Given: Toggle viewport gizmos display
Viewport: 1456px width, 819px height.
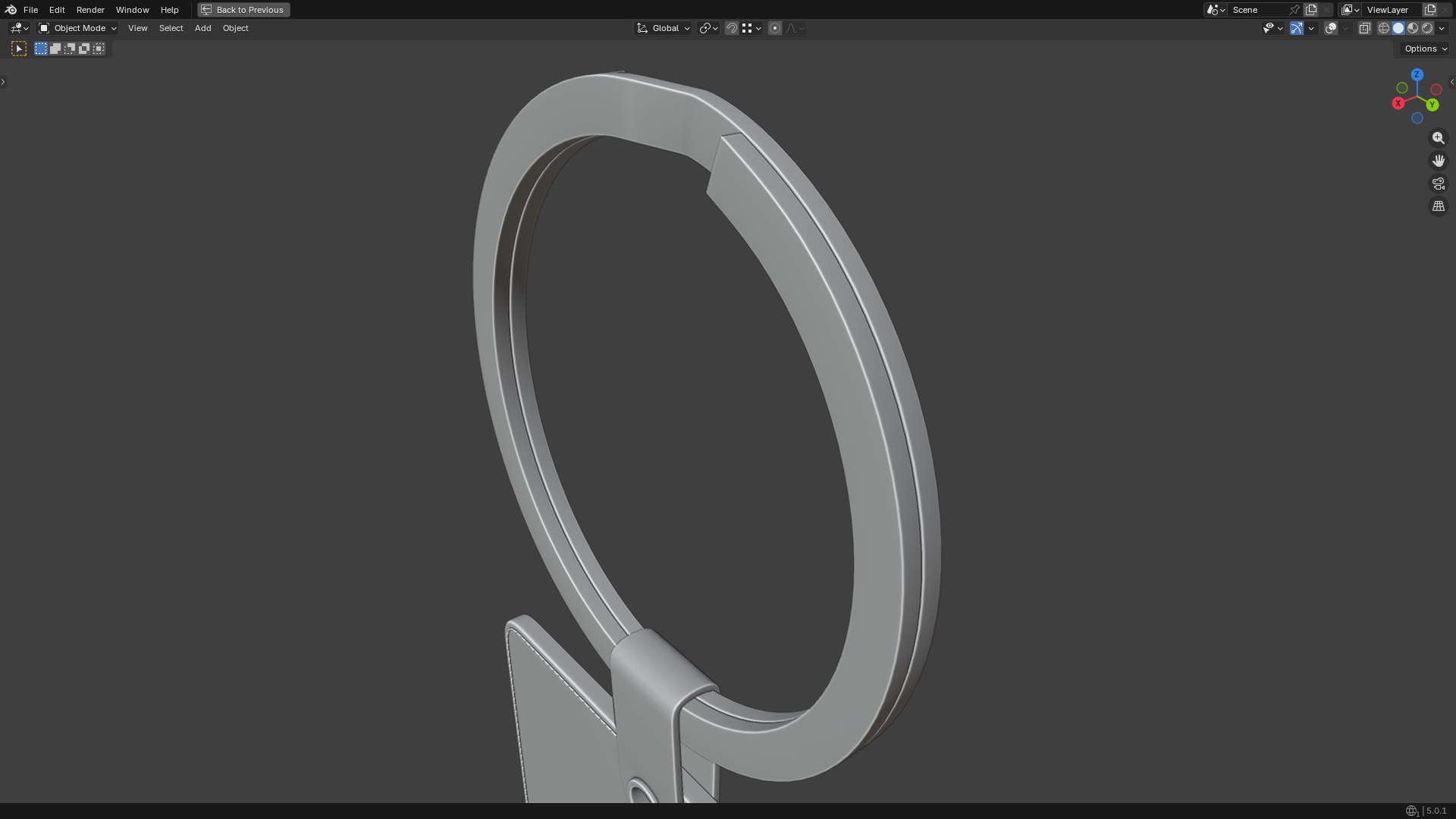Looking at the screenshot, I should (x=1297, y=28).
